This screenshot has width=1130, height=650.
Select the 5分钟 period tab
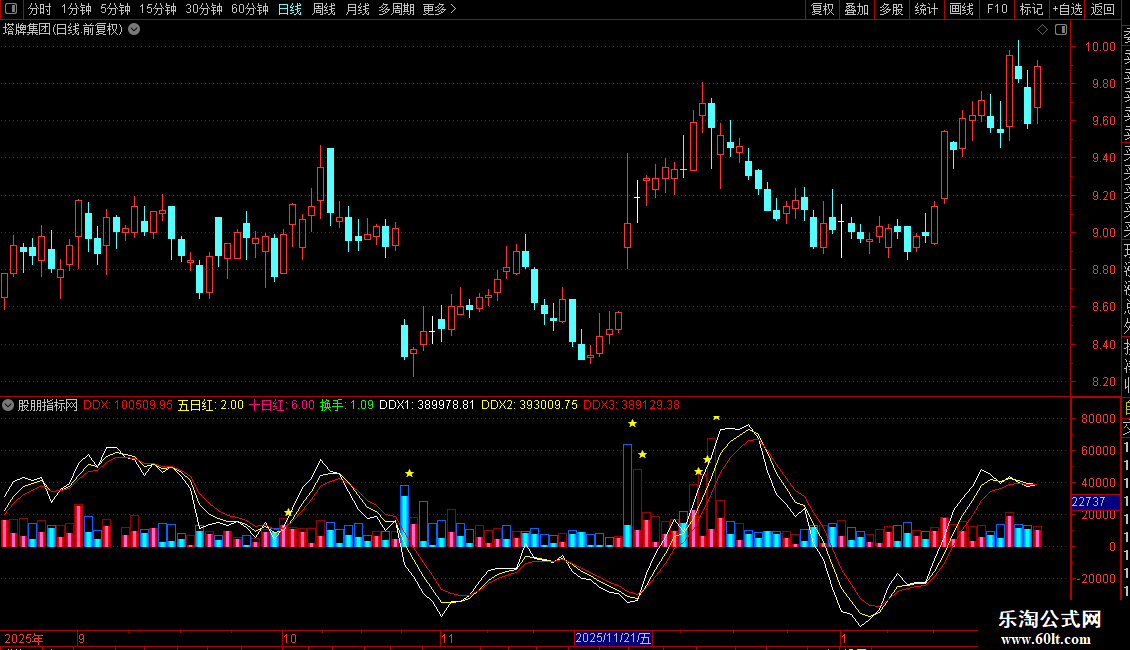(115, 9)
